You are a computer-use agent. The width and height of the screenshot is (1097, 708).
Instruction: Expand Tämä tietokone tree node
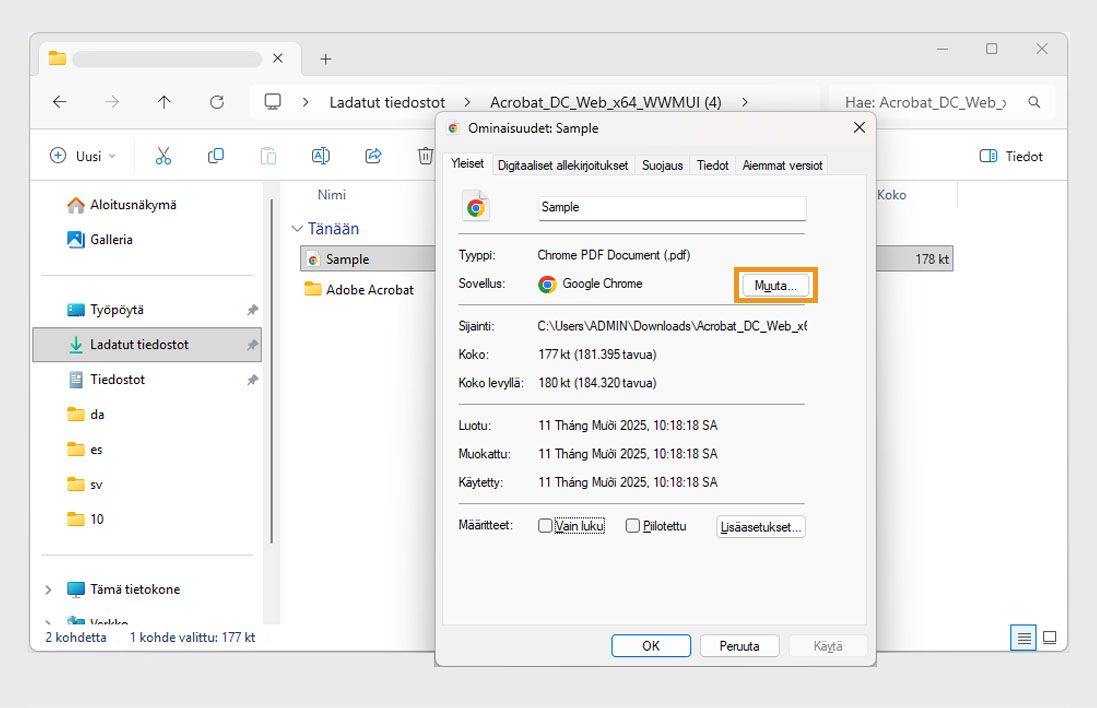click(x=48, y=590)
